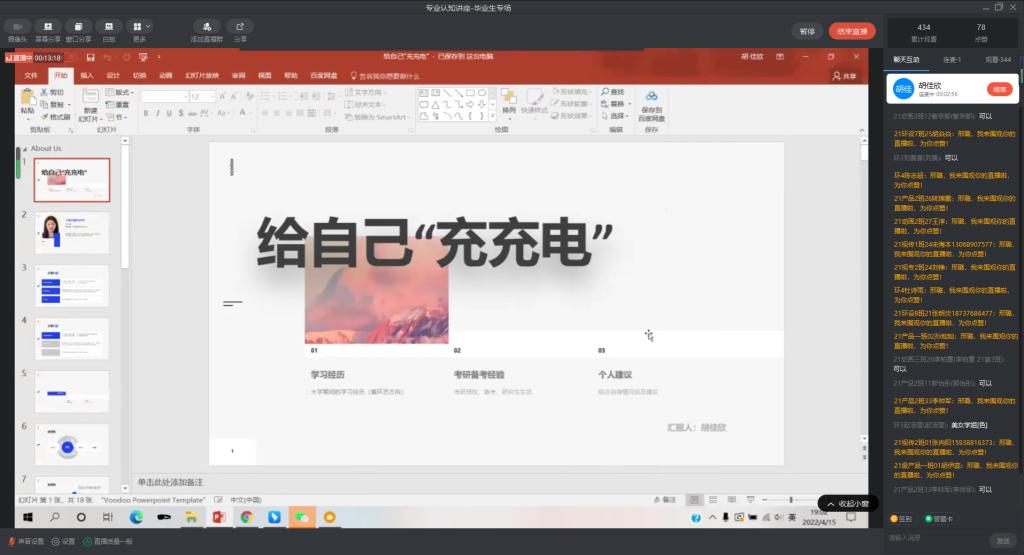The width and height of the screenshot is (1024, 555).
Task: Toggle the 摄像头 camera button
Action: coord(17,26)
